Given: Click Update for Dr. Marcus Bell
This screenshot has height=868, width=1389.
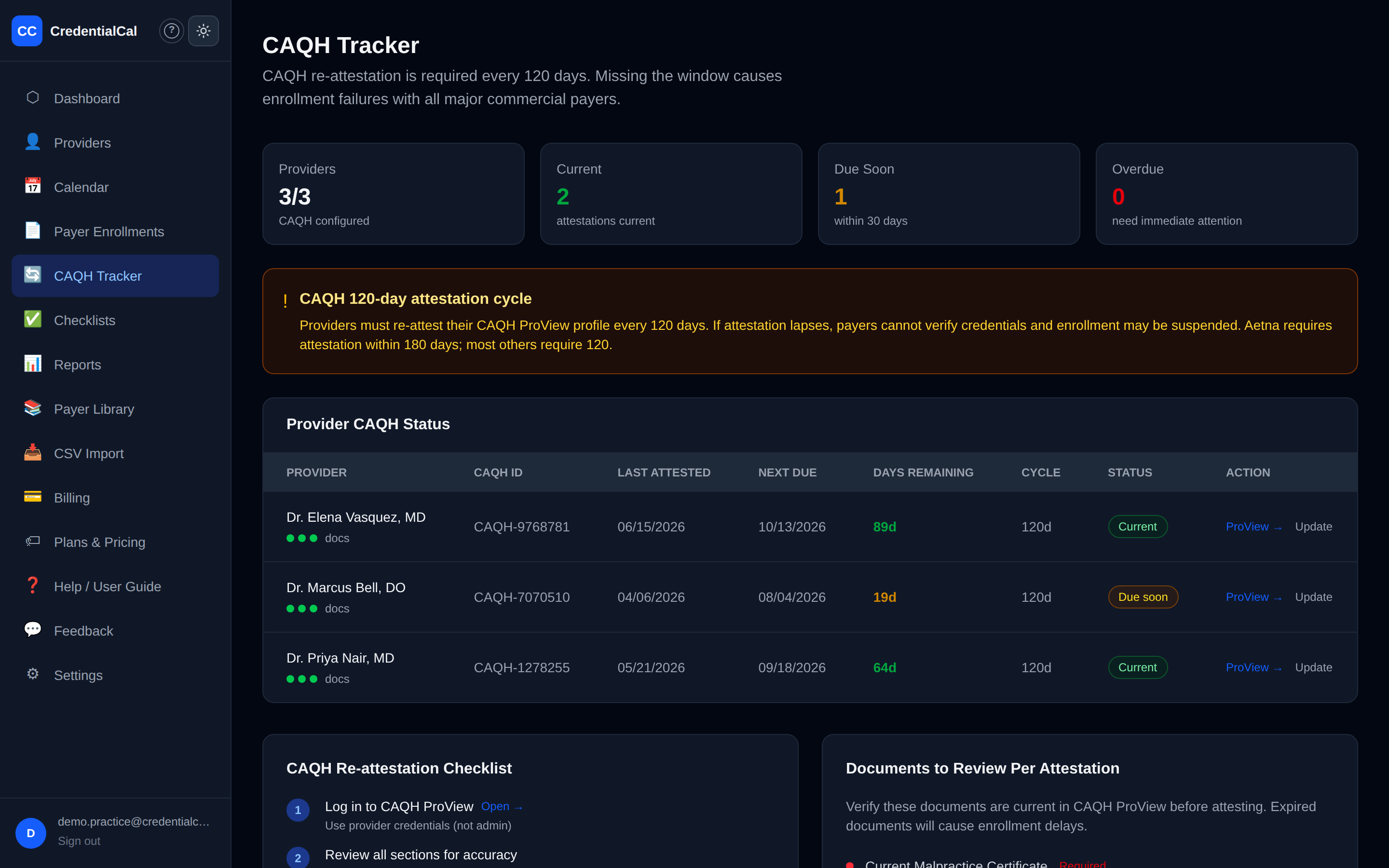Looking at the screenshot, I should point(1314,597).
